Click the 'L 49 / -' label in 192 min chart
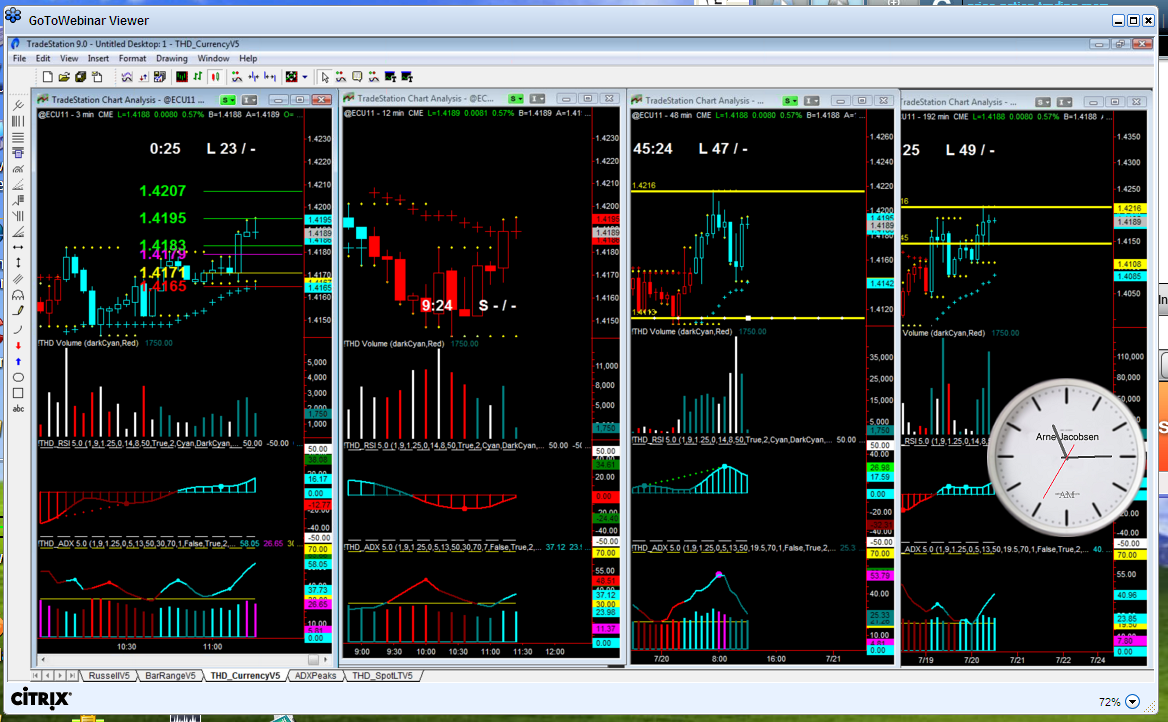Screen dimensions: 1168x722 point(970,150)
